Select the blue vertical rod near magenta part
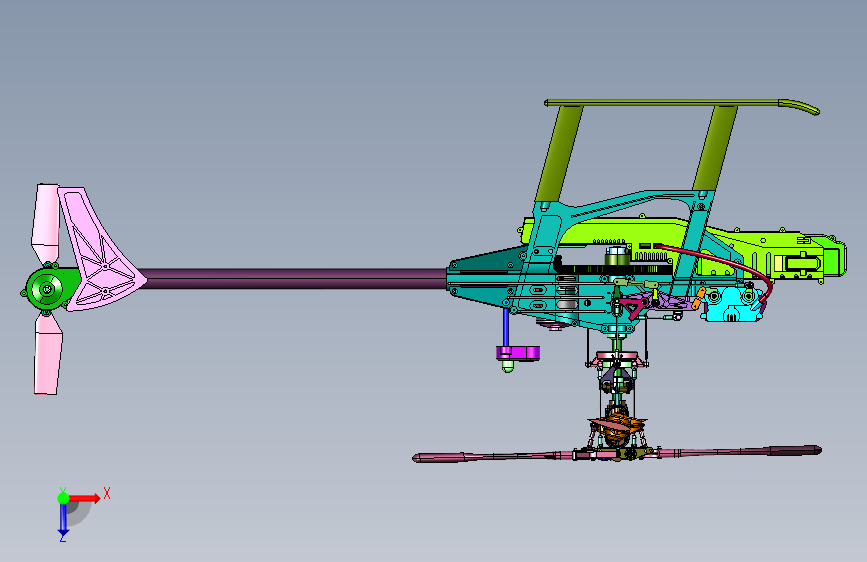 pos(505,327)
